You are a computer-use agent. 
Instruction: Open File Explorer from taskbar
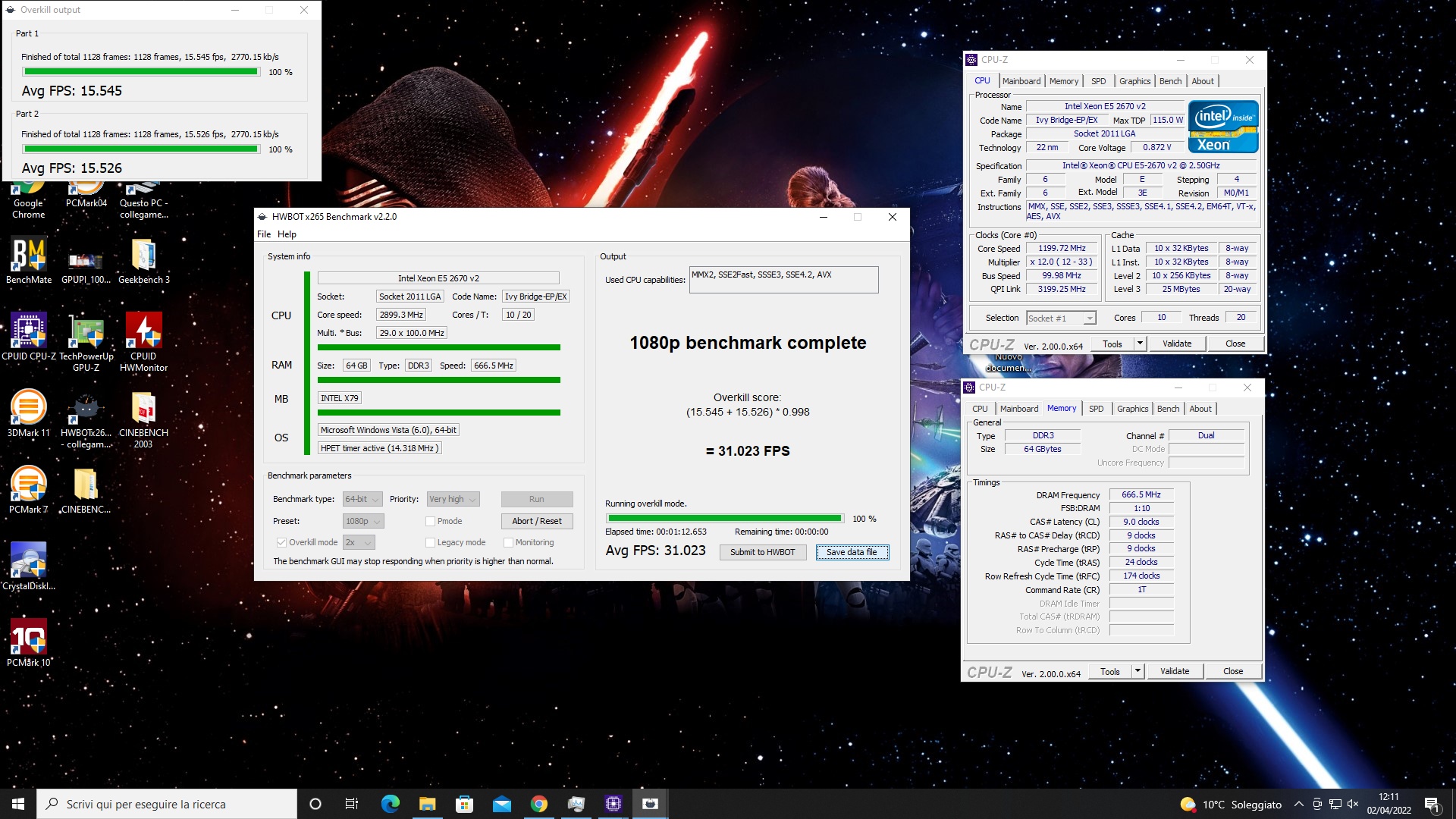tap(427, 804)
